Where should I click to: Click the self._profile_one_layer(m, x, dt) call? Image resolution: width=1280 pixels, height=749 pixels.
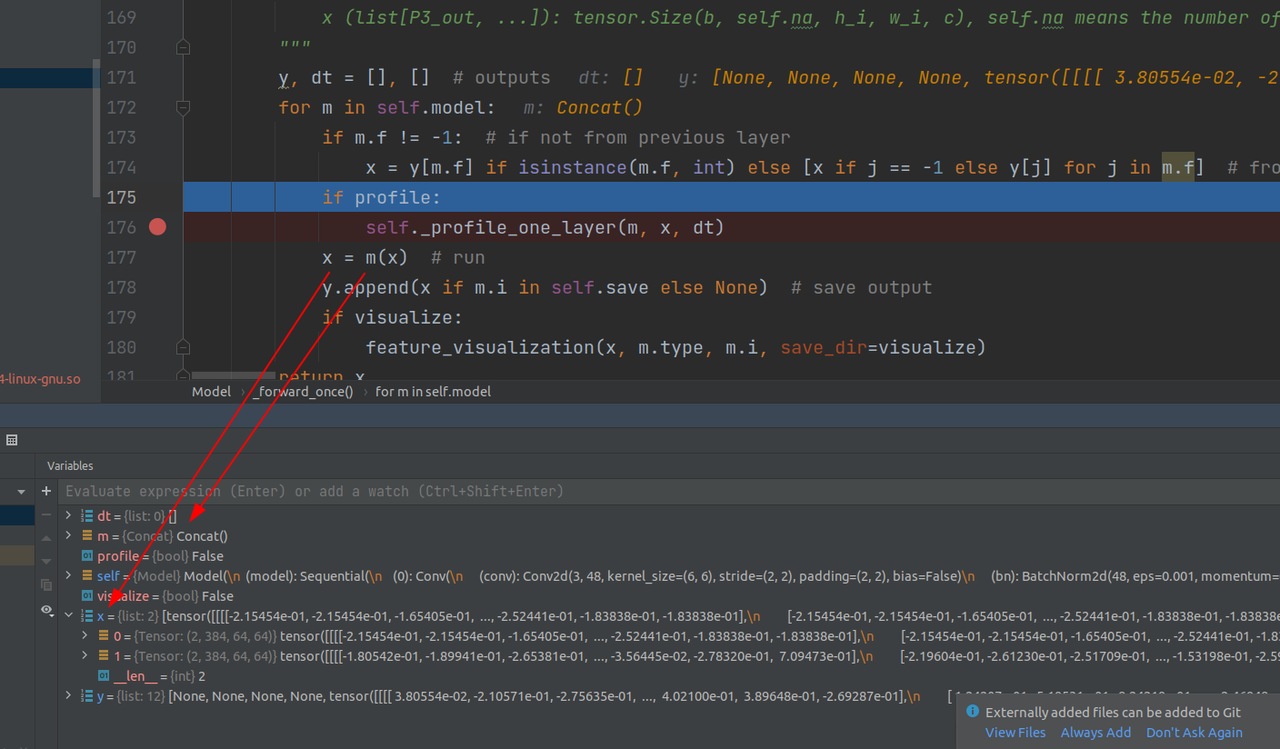coord(544,227)
